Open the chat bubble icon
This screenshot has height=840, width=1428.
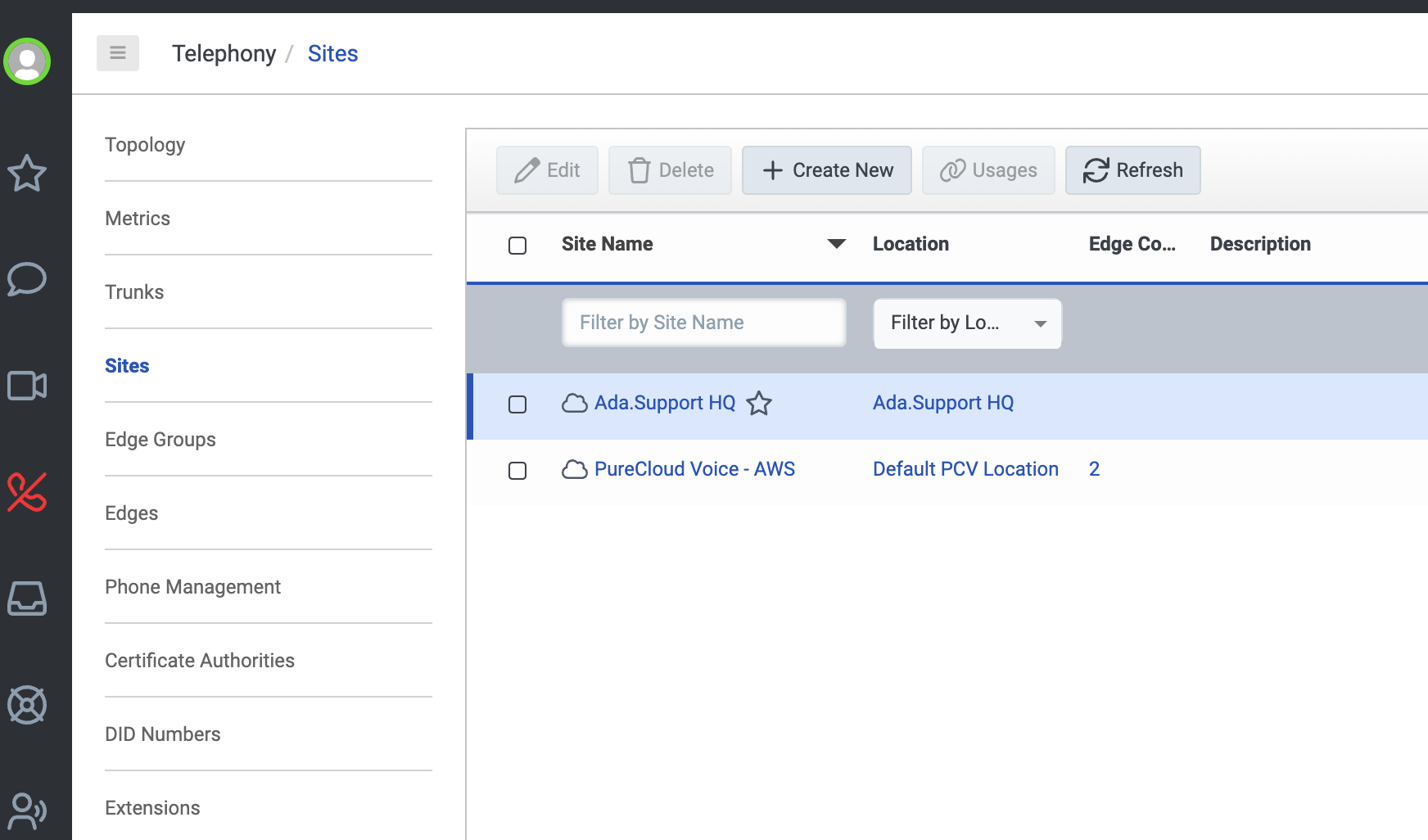point(27,279)
